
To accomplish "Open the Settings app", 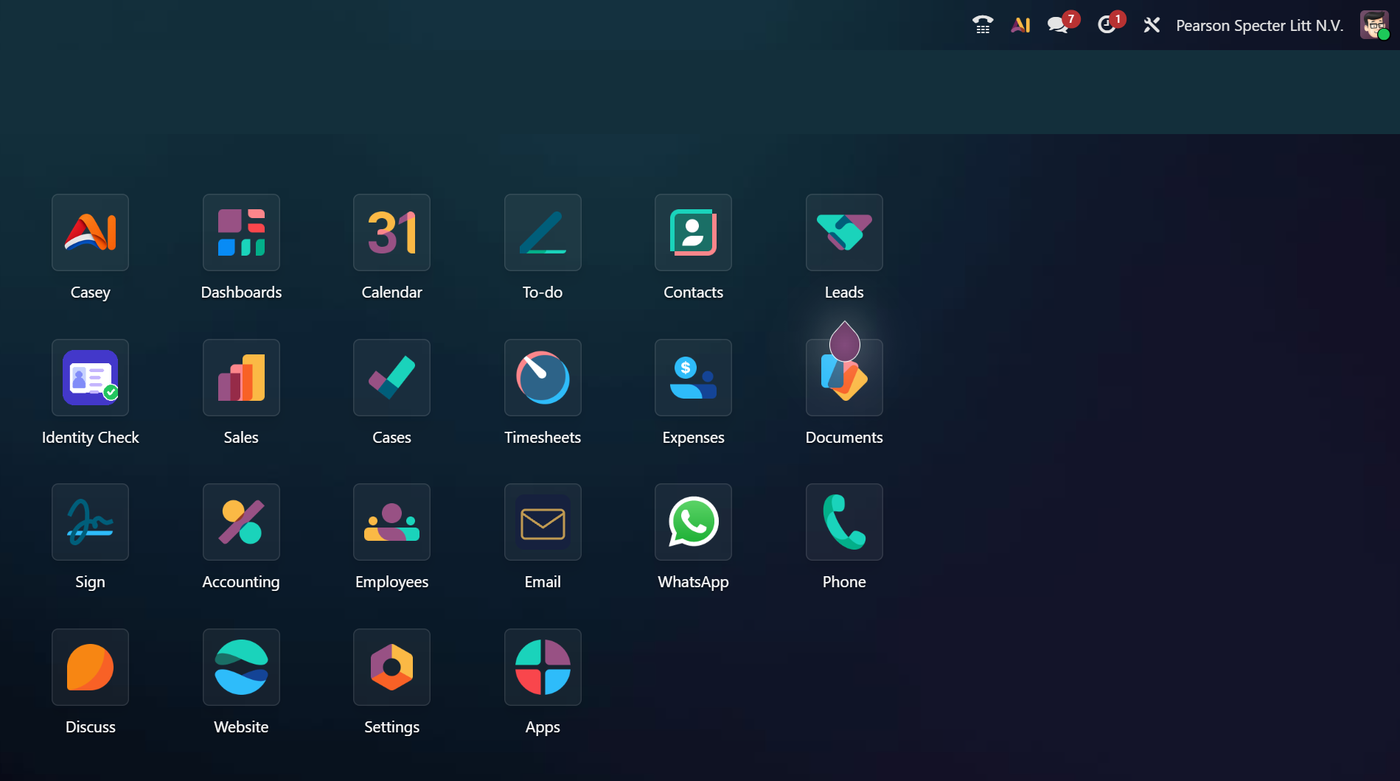I will pos(392,667).
